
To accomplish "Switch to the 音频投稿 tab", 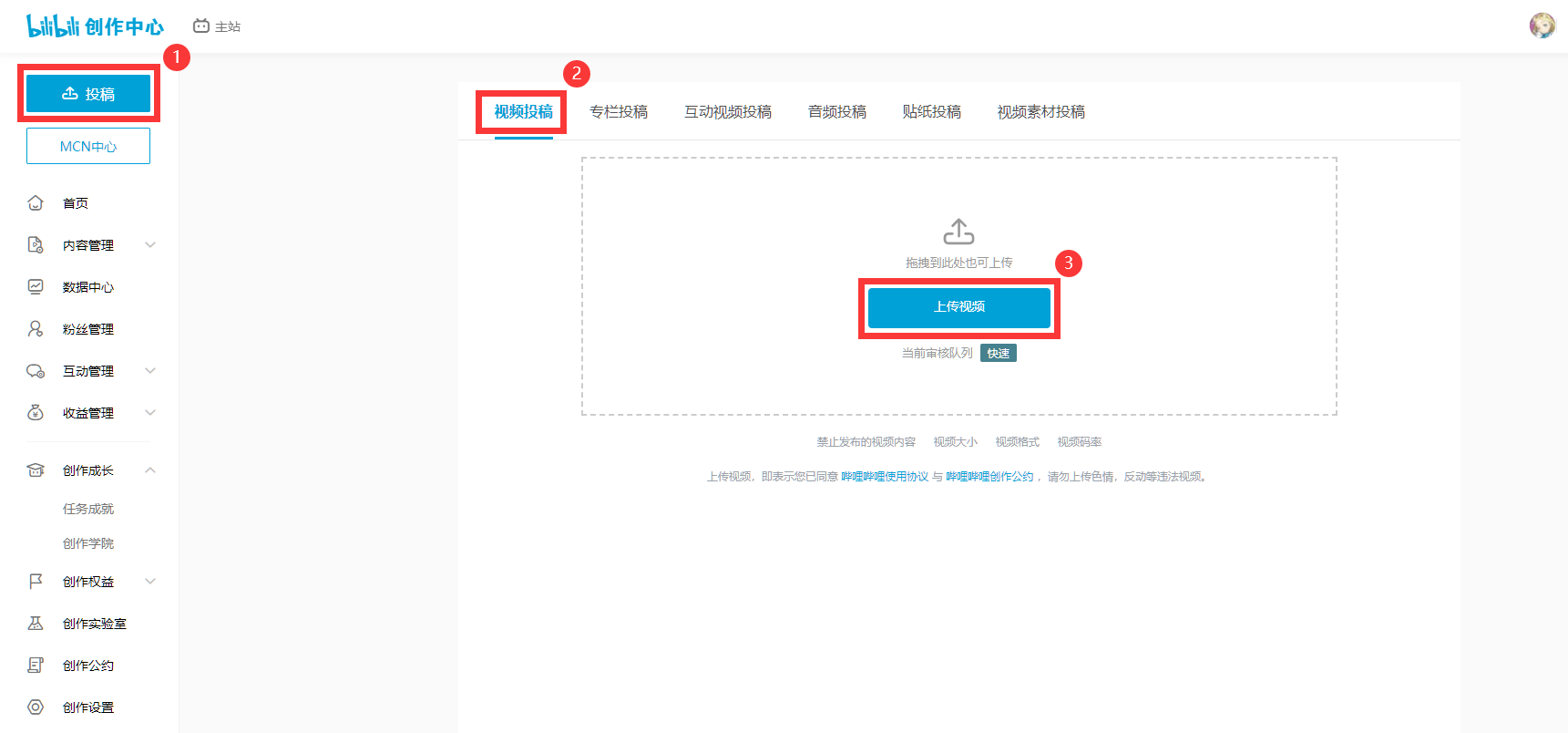I will tap(836, 112).
